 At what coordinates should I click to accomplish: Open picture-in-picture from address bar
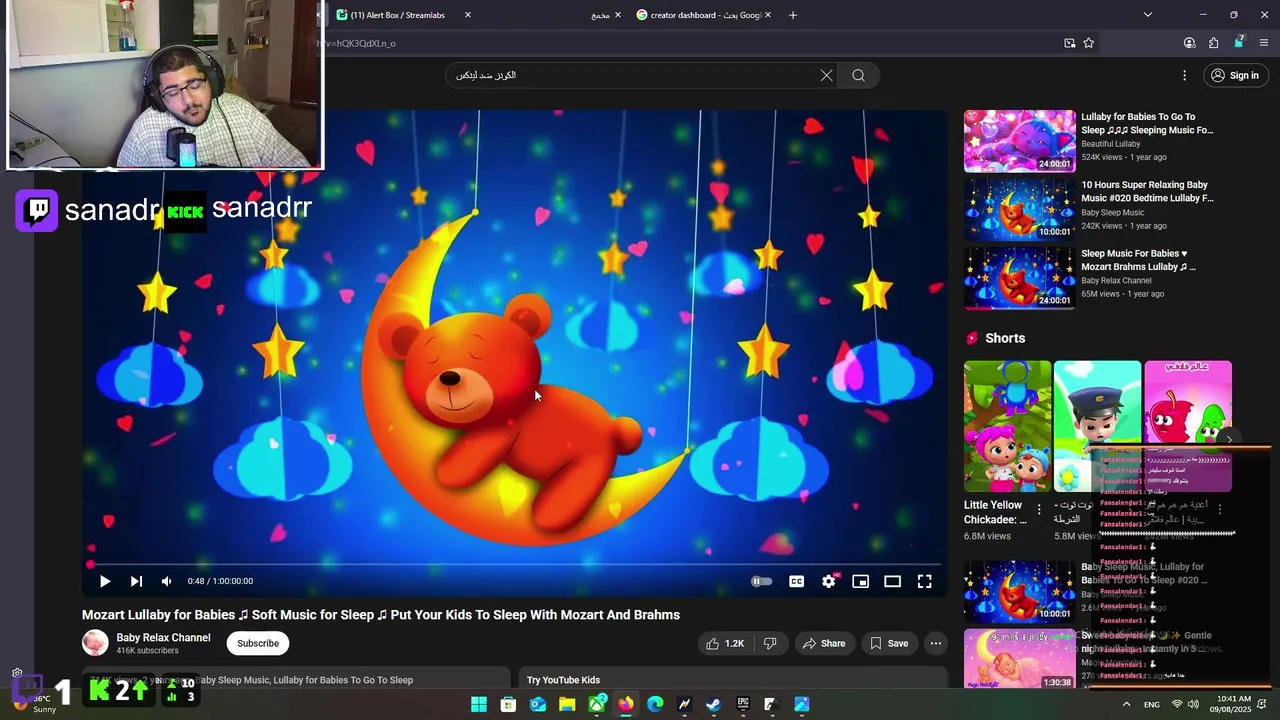point(1069,43)
